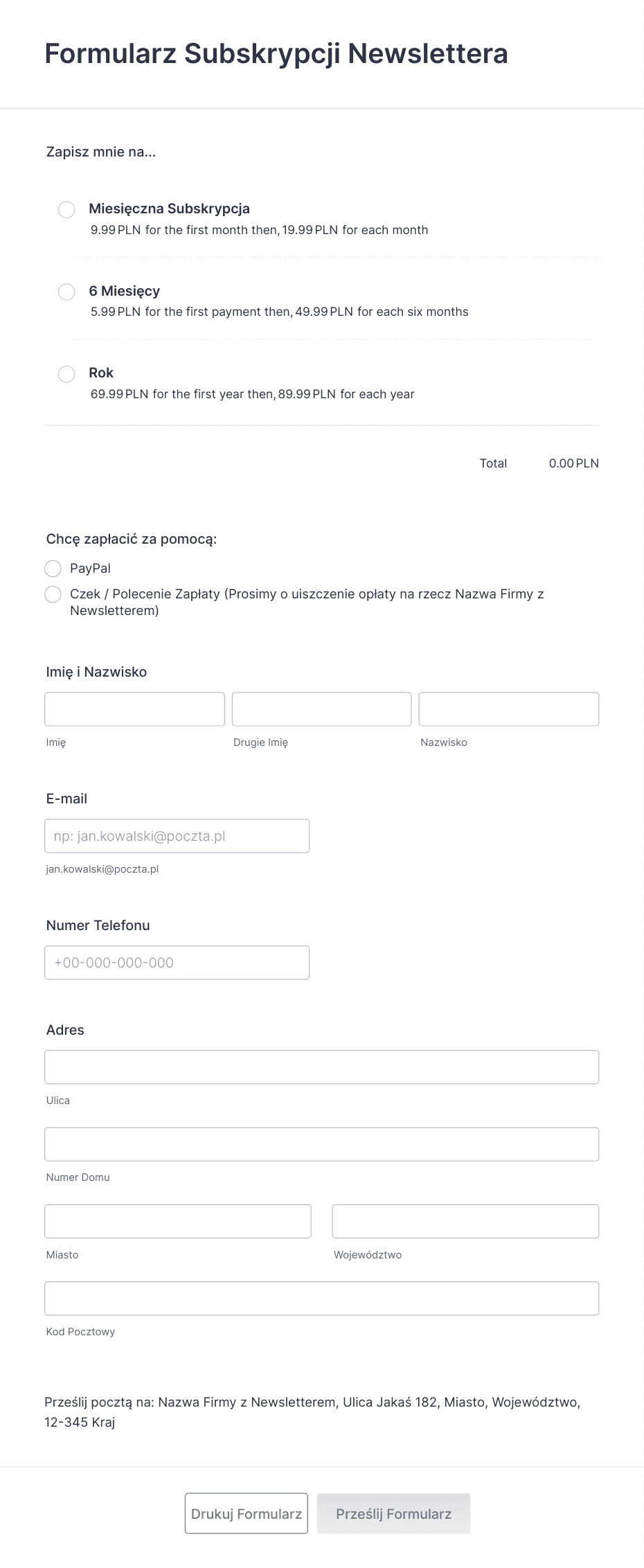Click the Nazwisko input field

[x=508, y=709]
